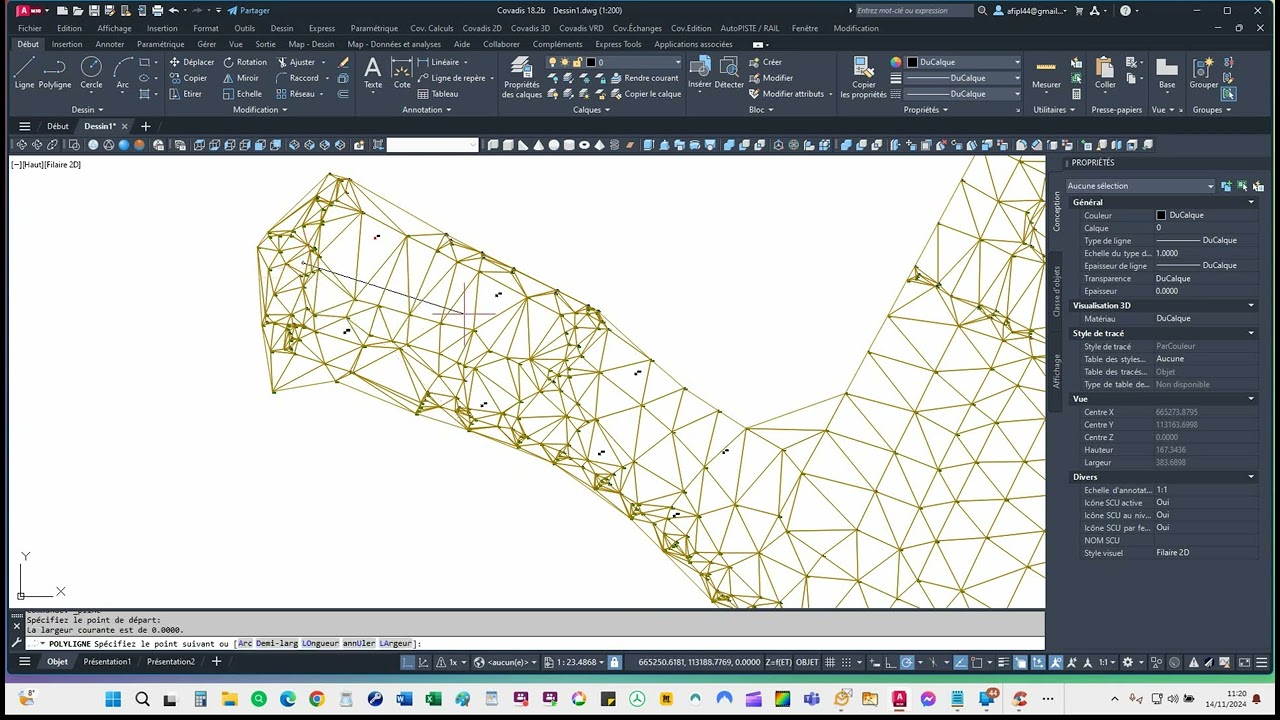
Task: Collapse the Visualisation 3D section
Action: [1250, 305]
